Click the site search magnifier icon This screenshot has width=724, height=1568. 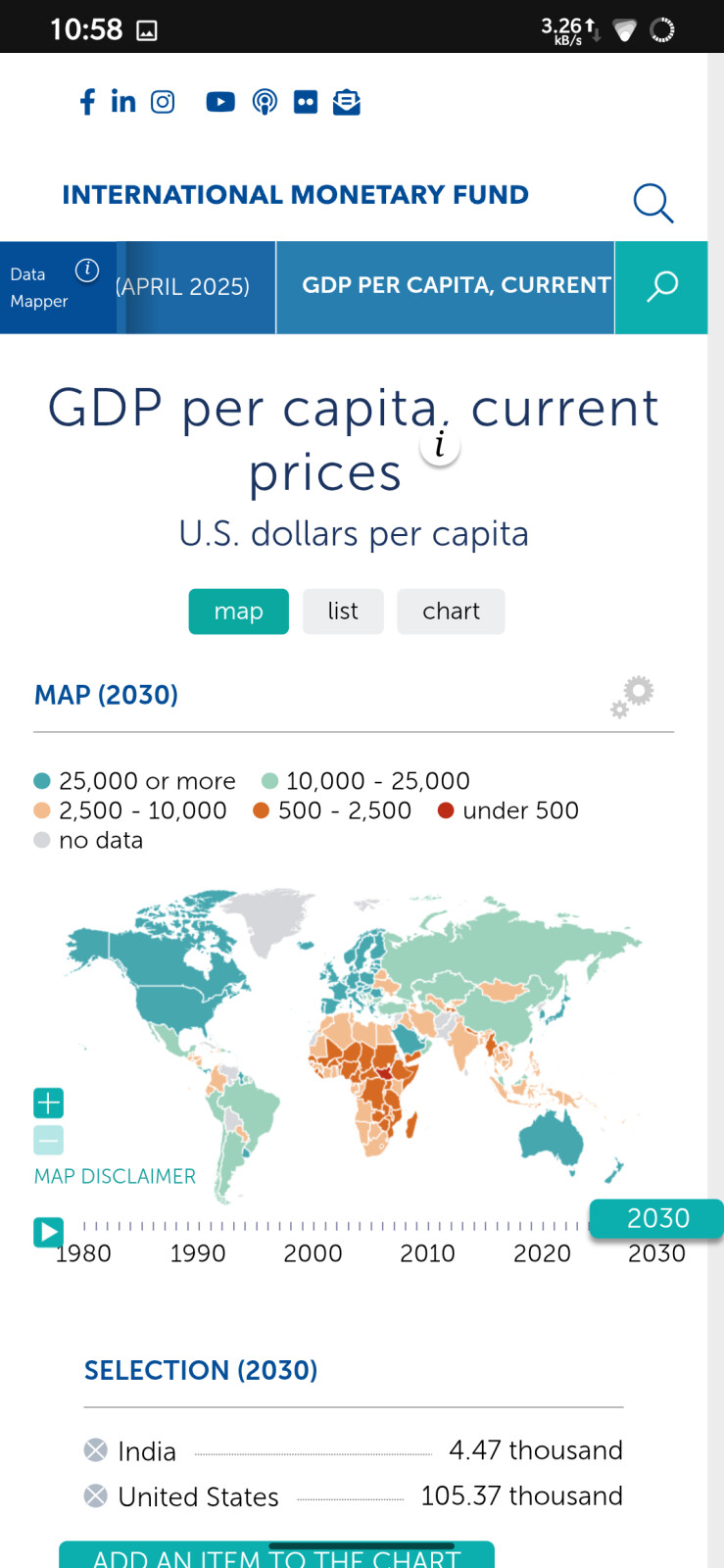click(652, 203)
